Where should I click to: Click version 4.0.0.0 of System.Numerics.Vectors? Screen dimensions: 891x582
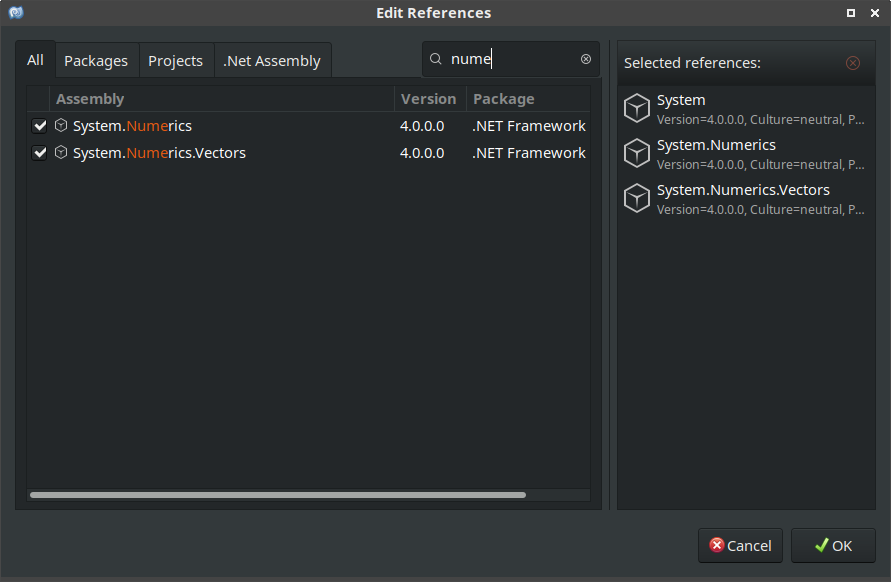pos(422,153)
